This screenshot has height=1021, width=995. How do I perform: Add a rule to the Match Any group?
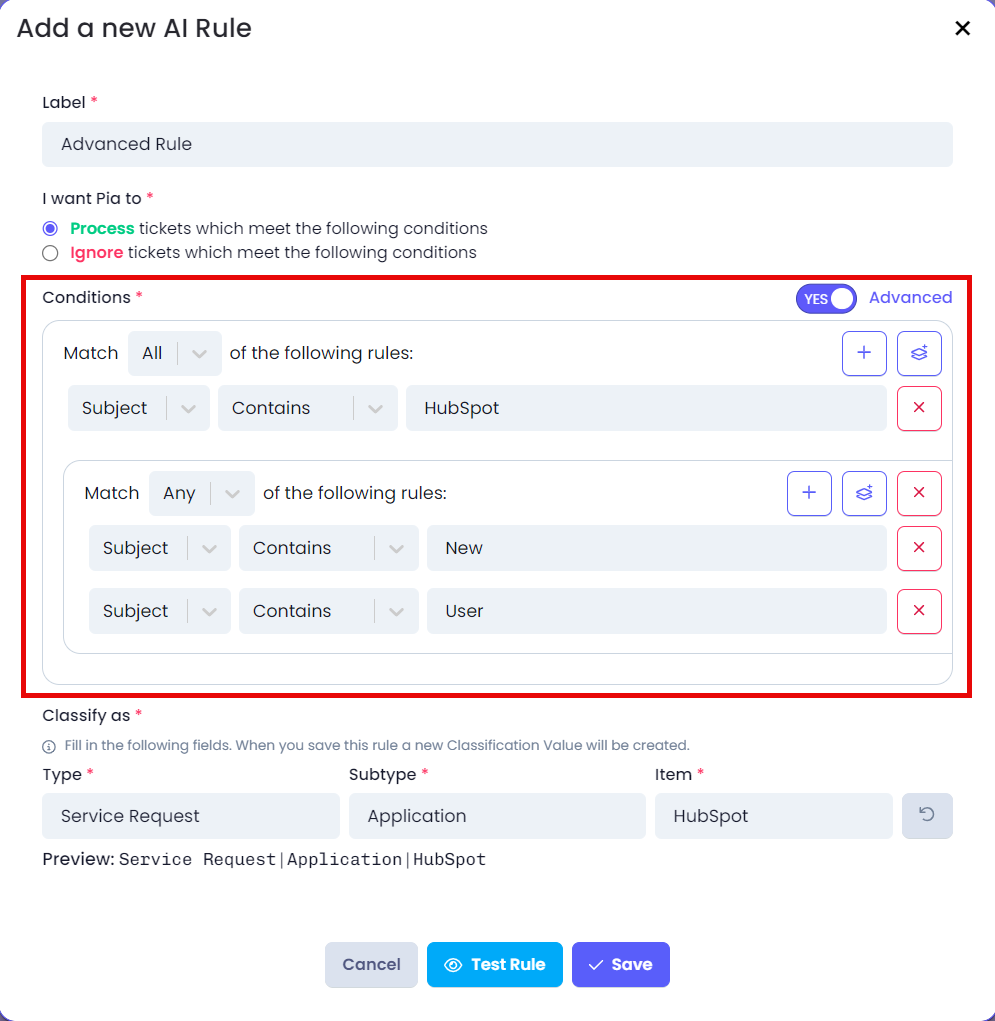(x=809, y=493)
